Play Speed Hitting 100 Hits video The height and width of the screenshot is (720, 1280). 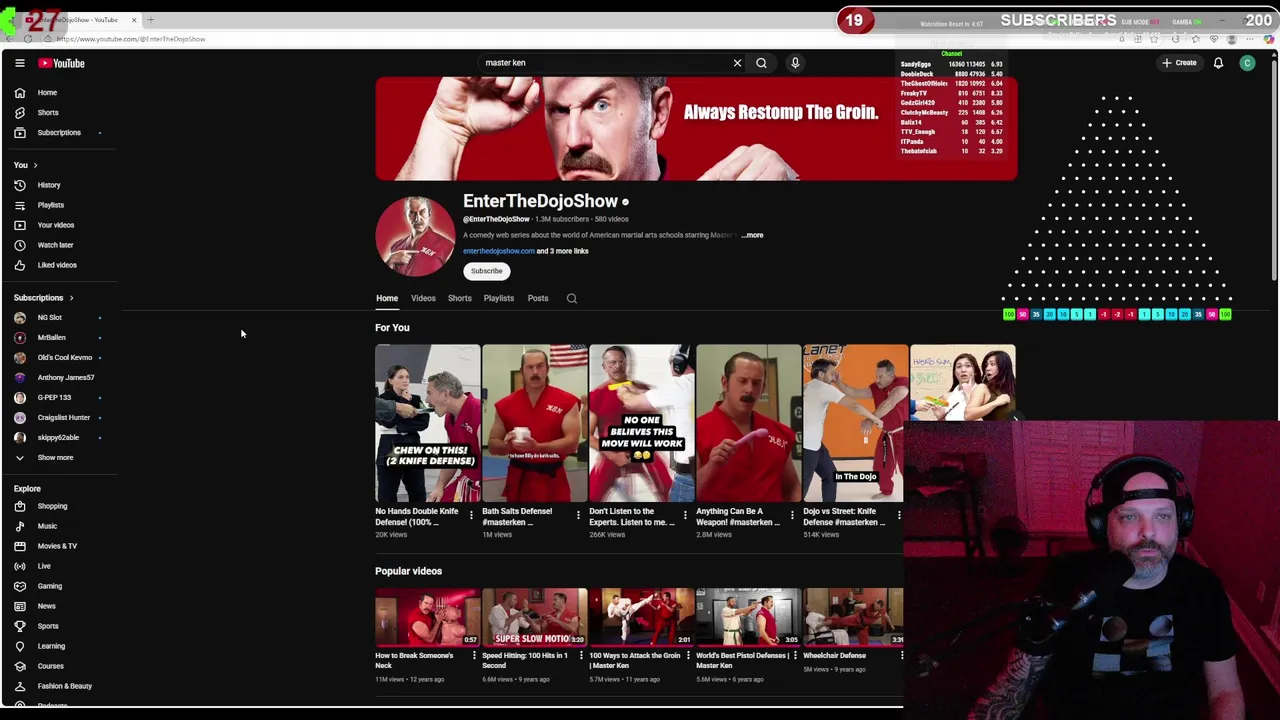(x=534, y=617)
